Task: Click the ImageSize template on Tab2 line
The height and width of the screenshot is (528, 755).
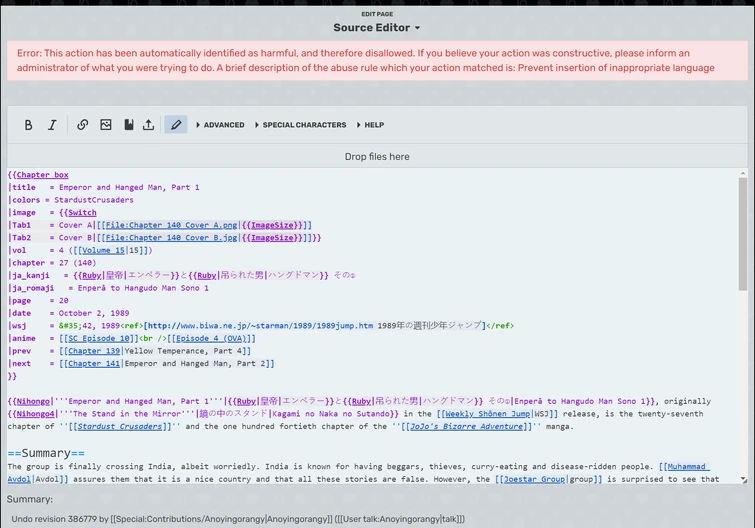Action: [x=273, y=237]
